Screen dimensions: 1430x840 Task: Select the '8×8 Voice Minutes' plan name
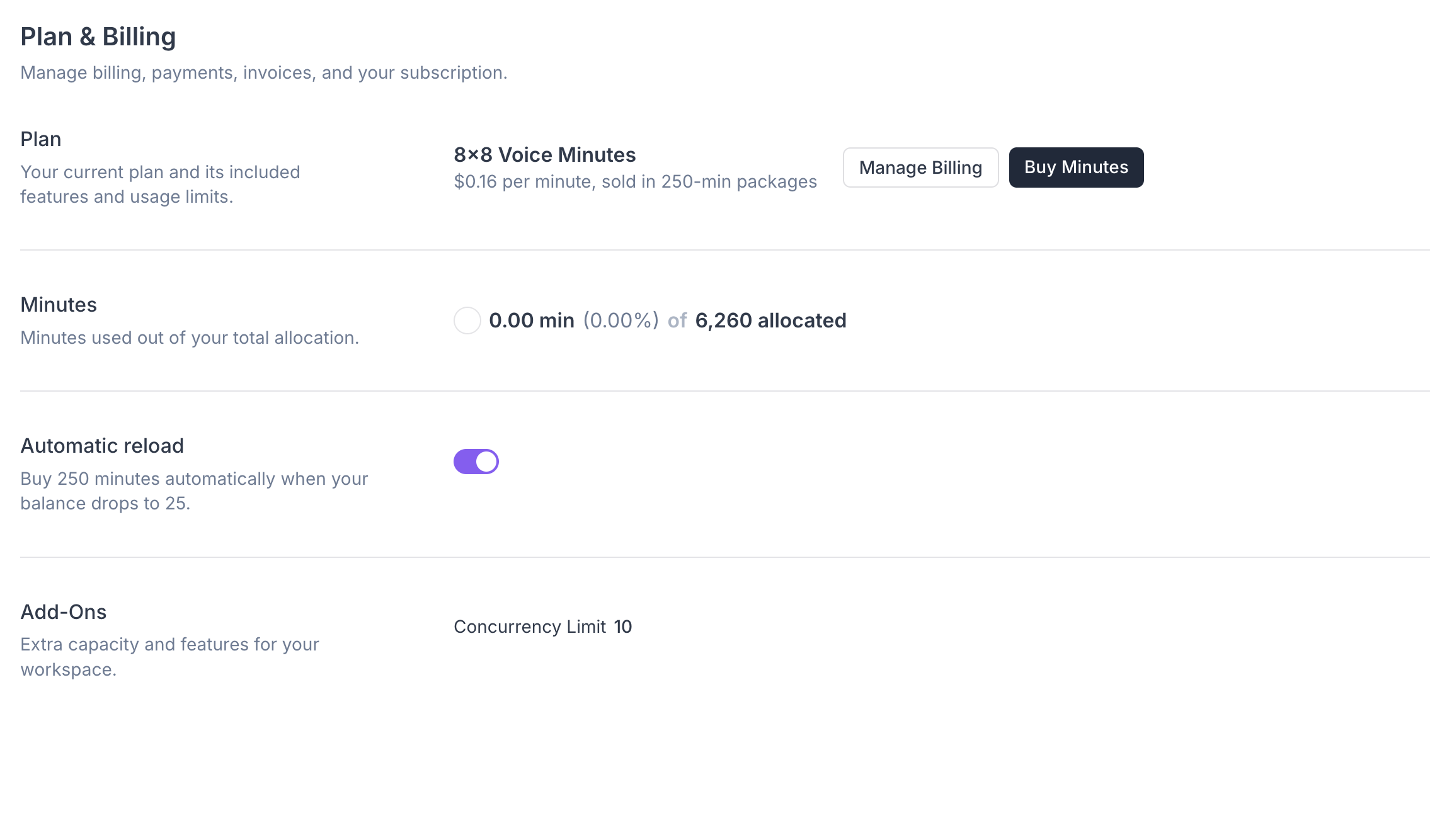545,154
